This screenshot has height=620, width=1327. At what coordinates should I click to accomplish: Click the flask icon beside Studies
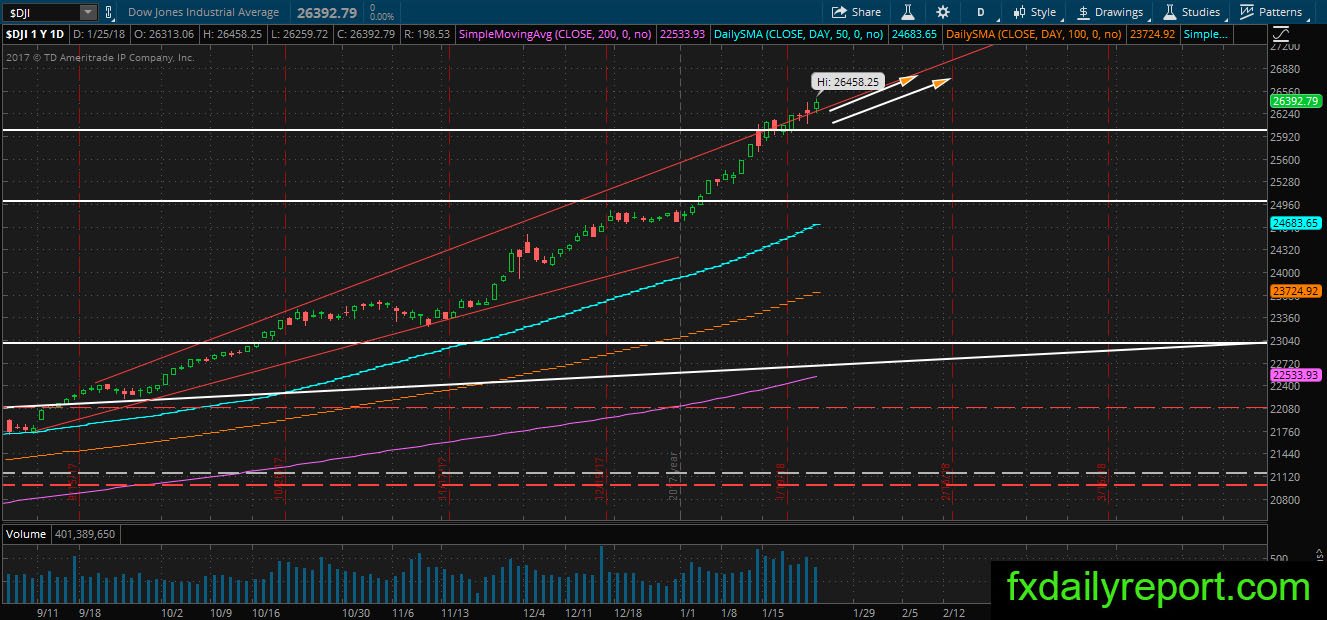click(1169, 12)
